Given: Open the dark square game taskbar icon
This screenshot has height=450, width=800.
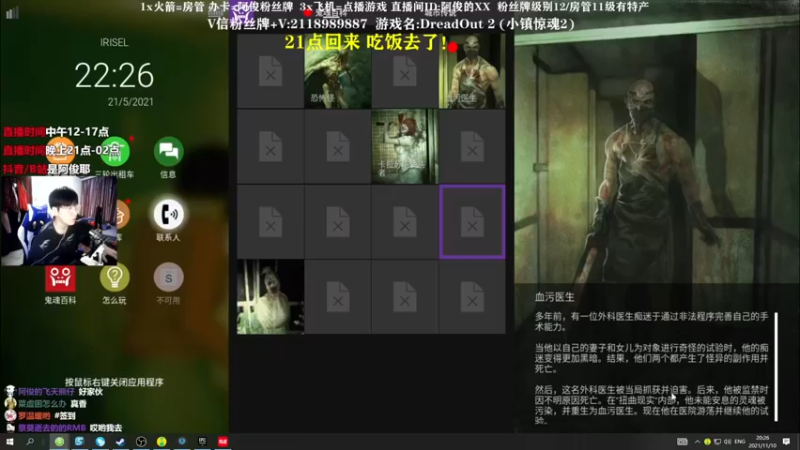Looking at the screenshot, I should click(x=202, y=441).
